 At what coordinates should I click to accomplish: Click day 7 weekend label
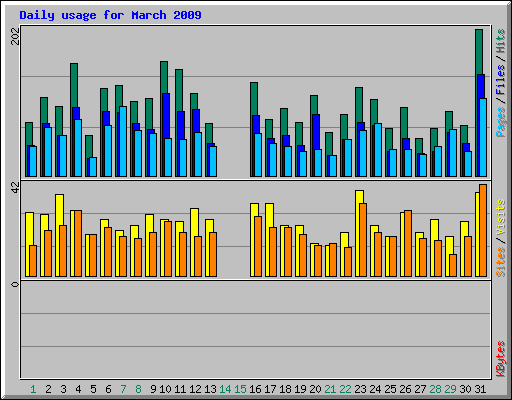[x=123, y=389]
